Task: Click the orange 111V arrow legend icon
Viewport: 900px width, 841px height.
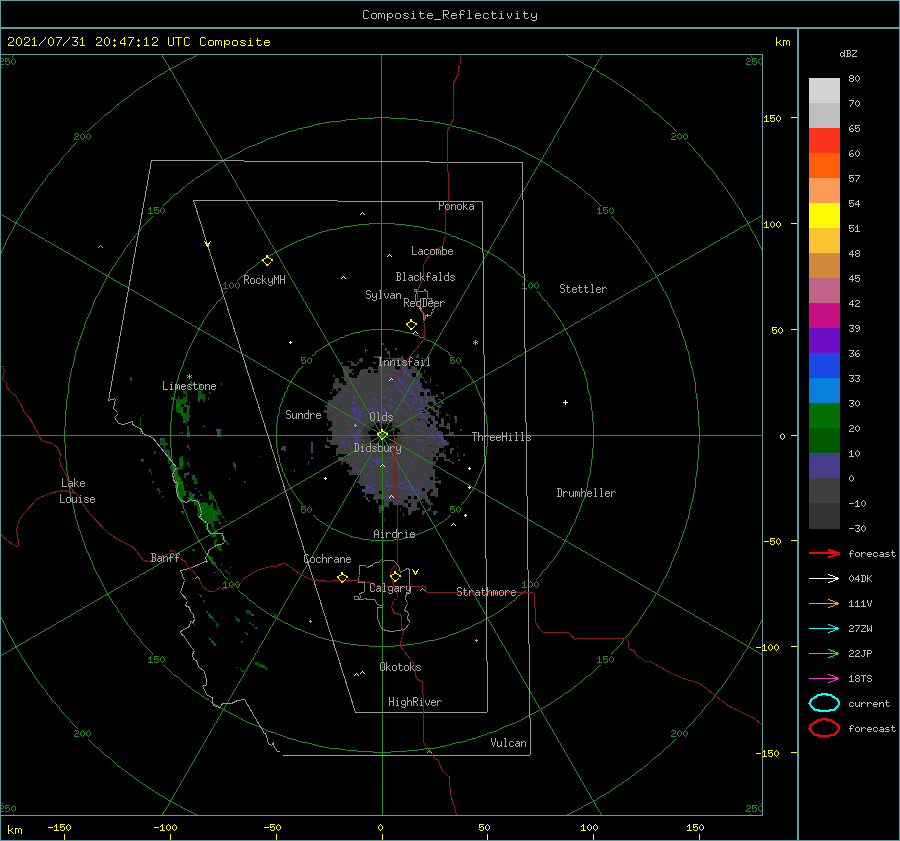Action: click(x=824, y=603)
